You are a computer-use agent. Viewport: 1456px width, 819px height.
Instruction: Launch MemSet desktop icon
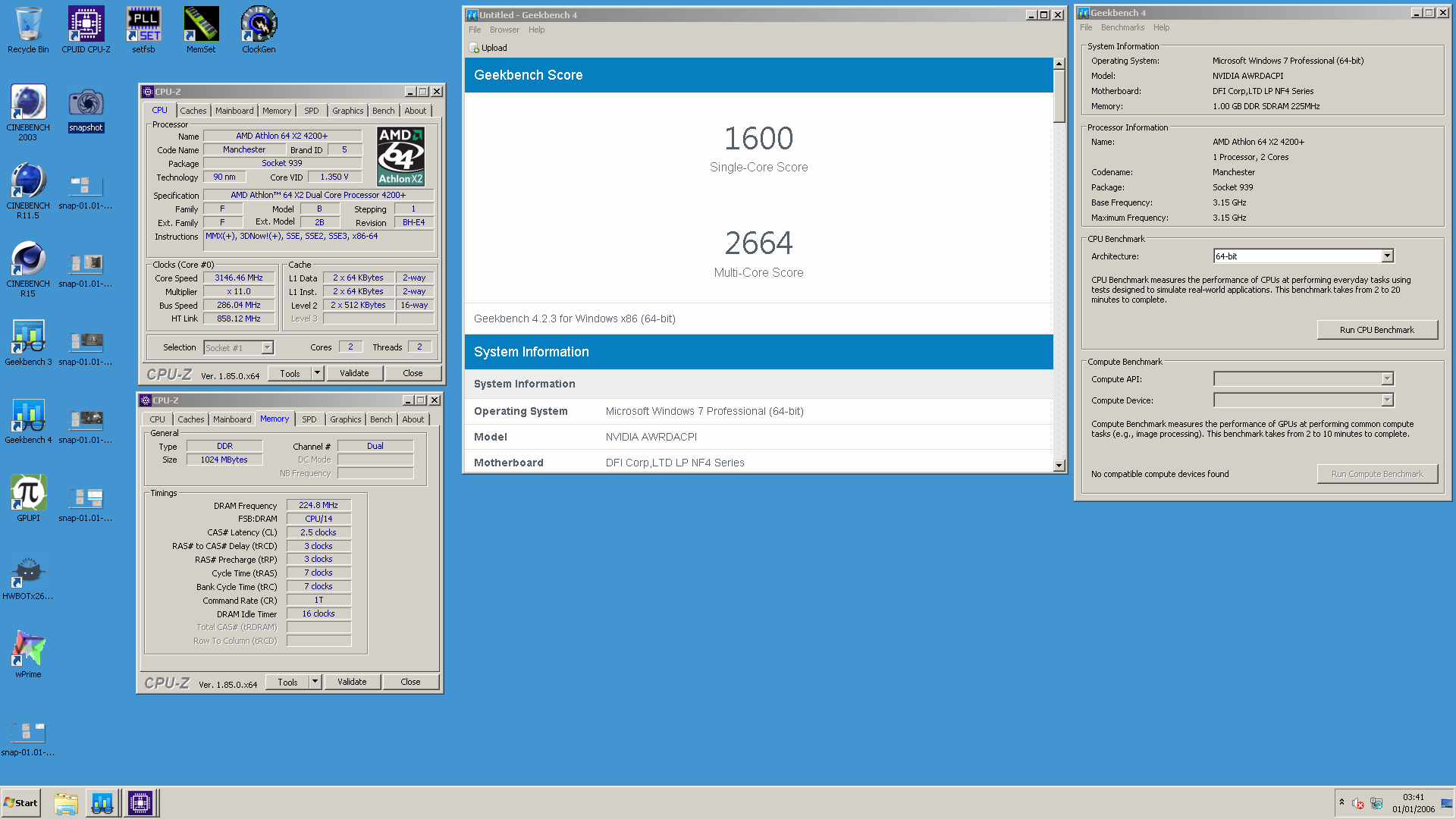[201, 30]
